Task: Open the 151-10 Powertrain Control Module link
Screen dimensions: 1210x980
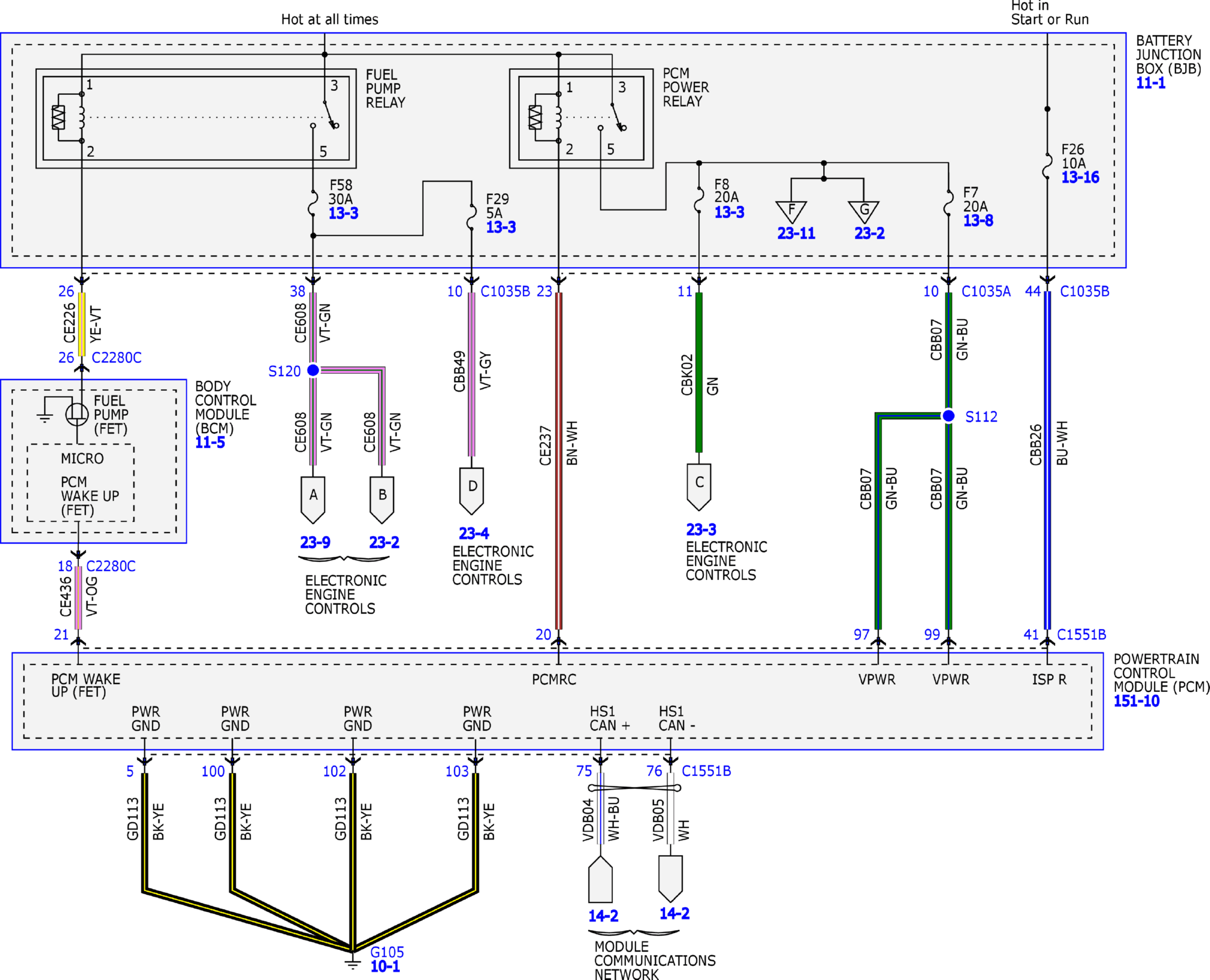Action: 1136,701
